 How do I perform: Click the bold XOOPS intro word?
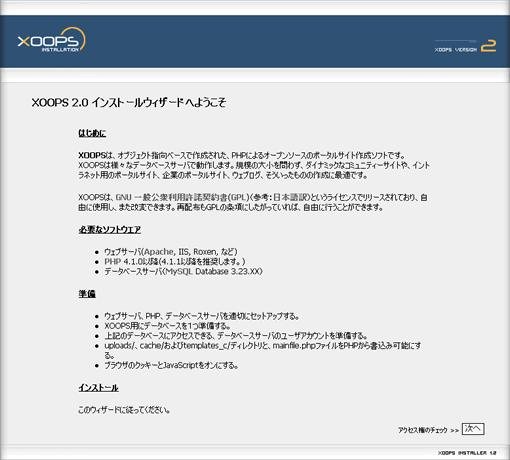[x=92, y=155]
